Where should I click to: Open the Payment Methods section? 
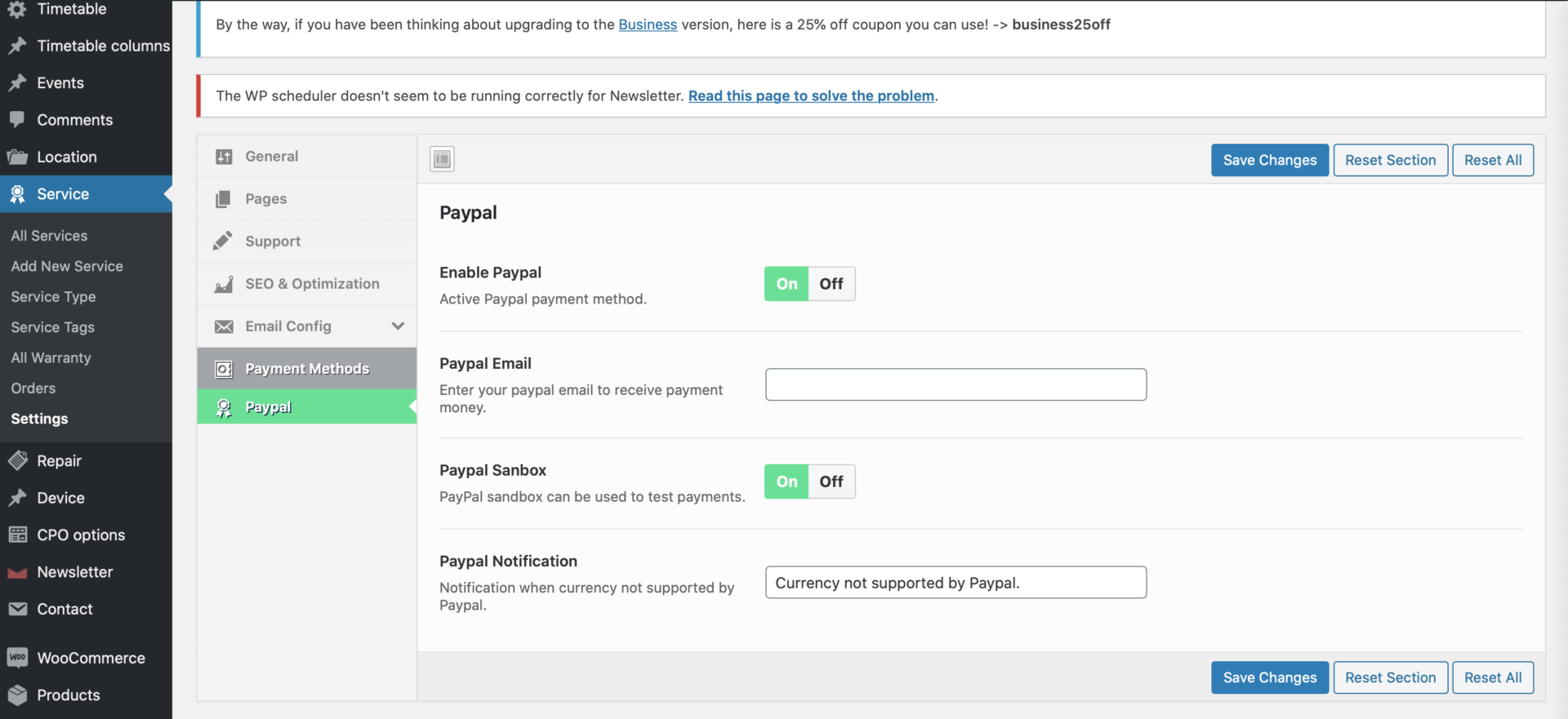click(x=307, y=369)
